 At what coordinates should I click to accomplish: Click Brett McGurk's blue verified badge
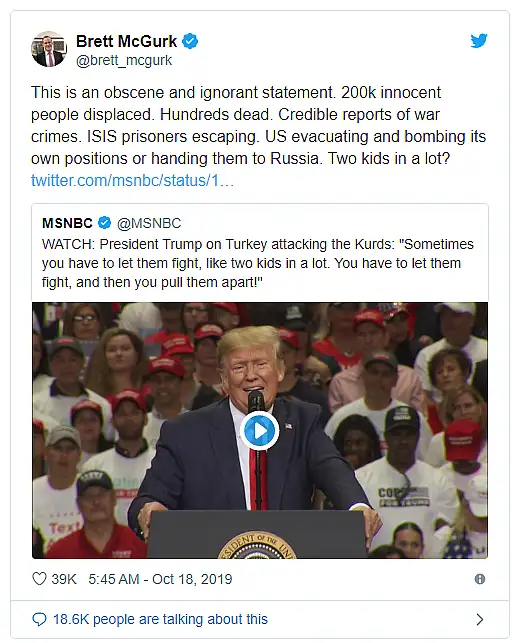(190, 41)
